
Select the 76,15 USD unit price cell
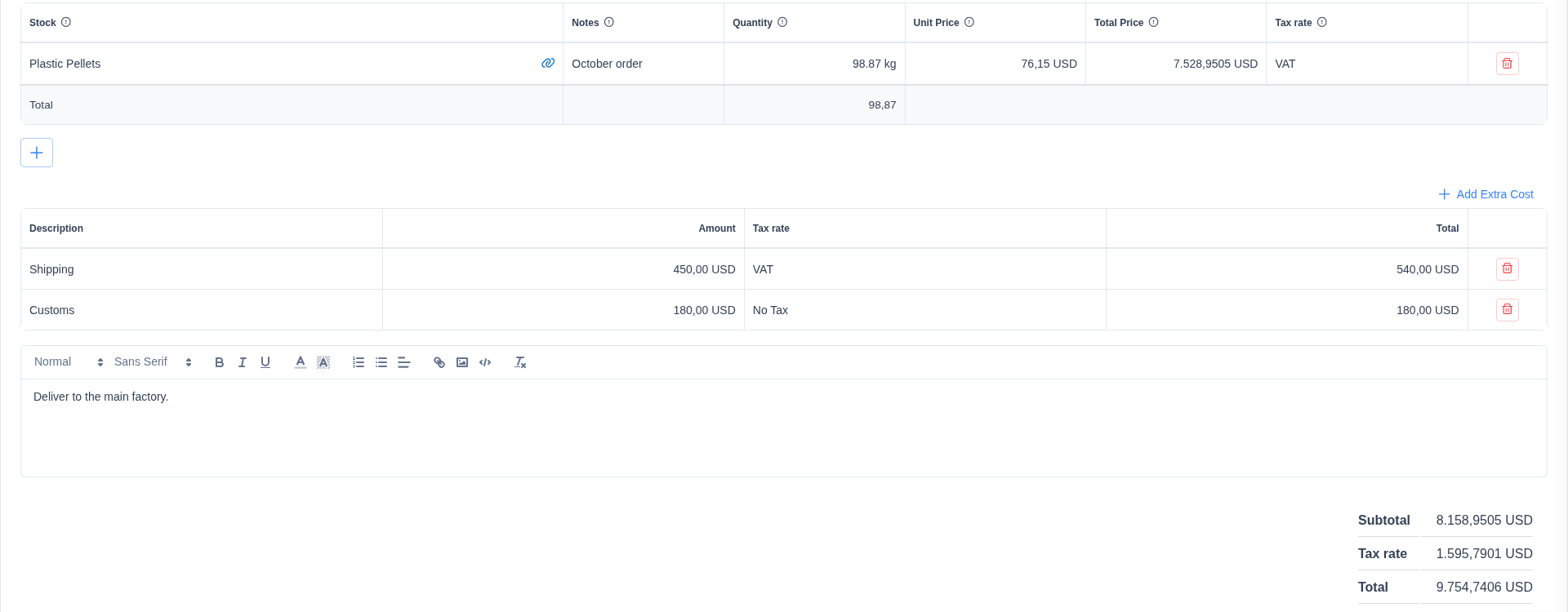coord(996,64)
